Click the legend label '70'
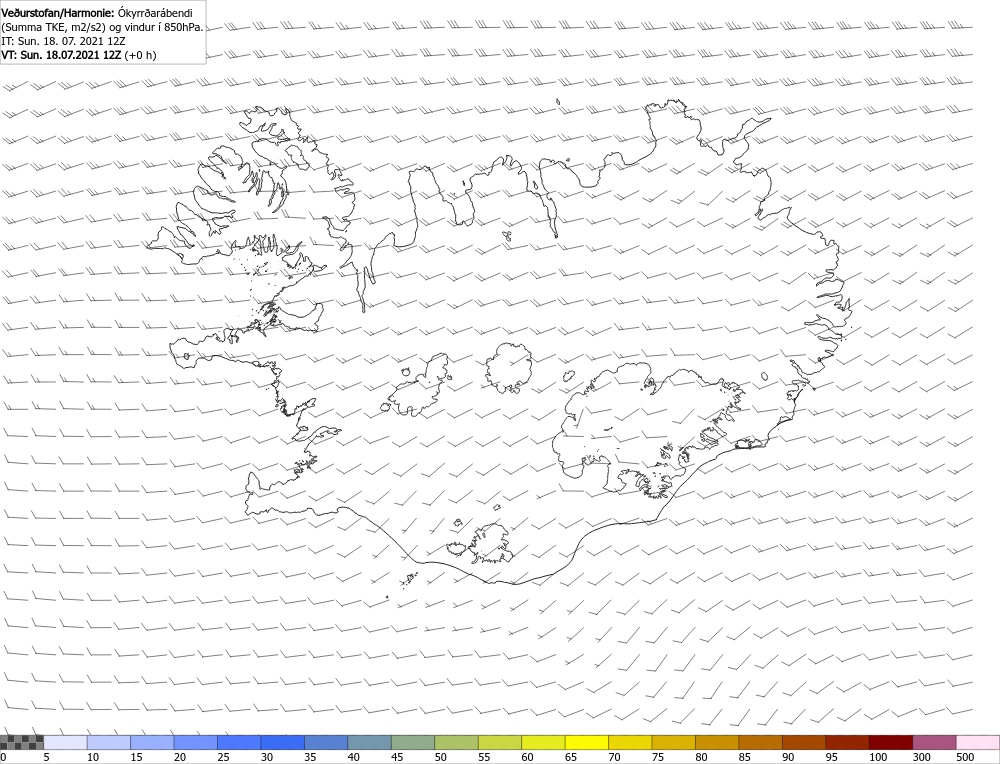This screenshot has width=1000, height=764. 615,757
